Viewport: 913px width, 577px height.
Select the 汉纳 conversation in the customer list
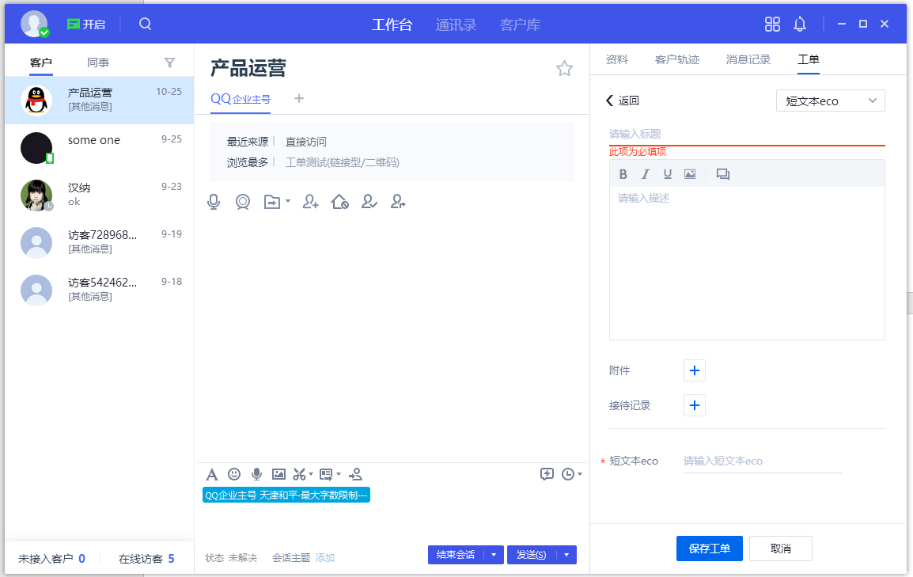pyautogui.click(x=99, y=194)
